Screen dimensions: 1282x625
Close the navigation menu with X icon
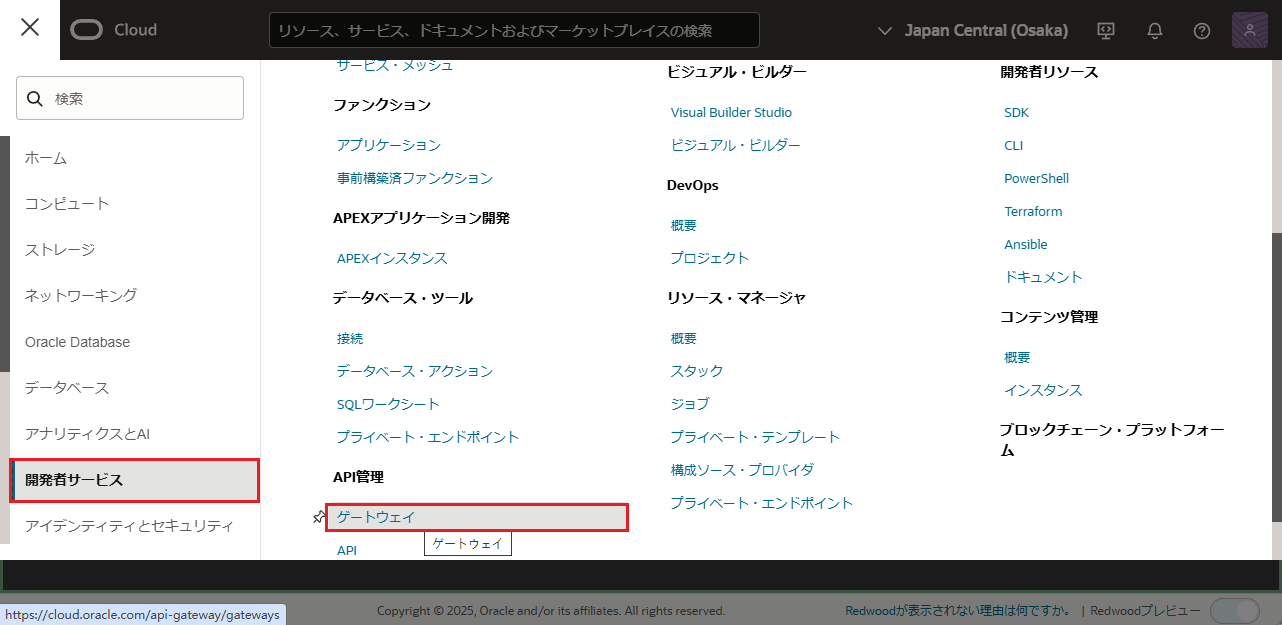coord(30,28)
